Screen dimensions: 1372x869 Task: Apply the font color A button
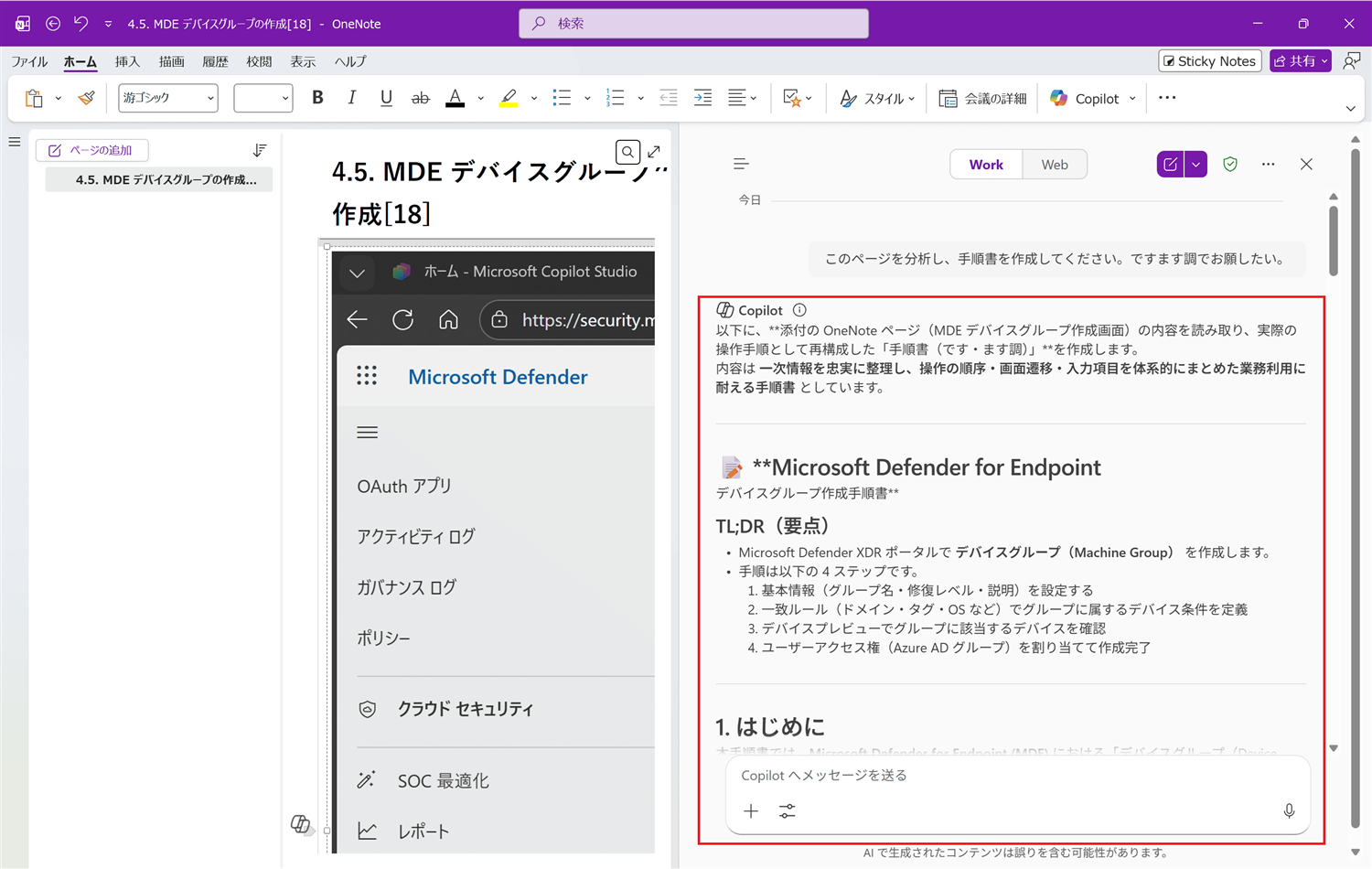click(x=455, y=98)
